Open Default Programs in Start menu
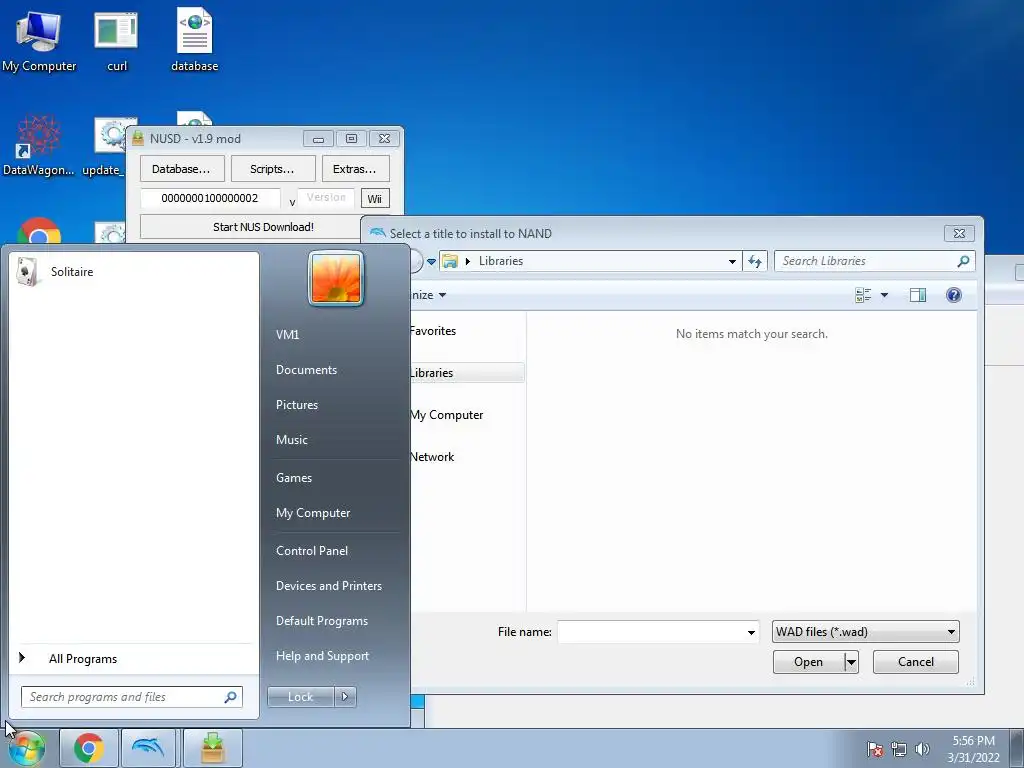Image resolution: width=1024 pixels, height=768 pixels. click(321, 621)
